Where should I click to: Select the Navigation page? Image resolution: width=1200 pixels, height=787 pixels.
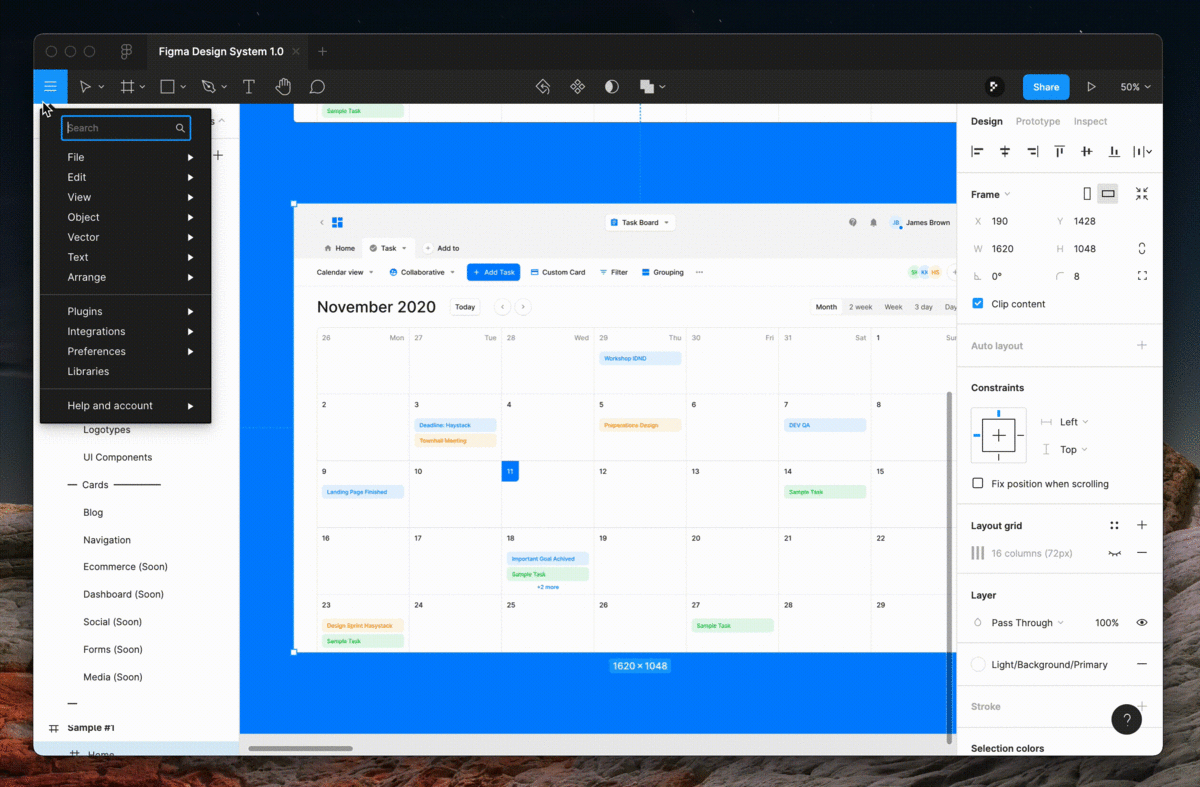coord(107,540)
